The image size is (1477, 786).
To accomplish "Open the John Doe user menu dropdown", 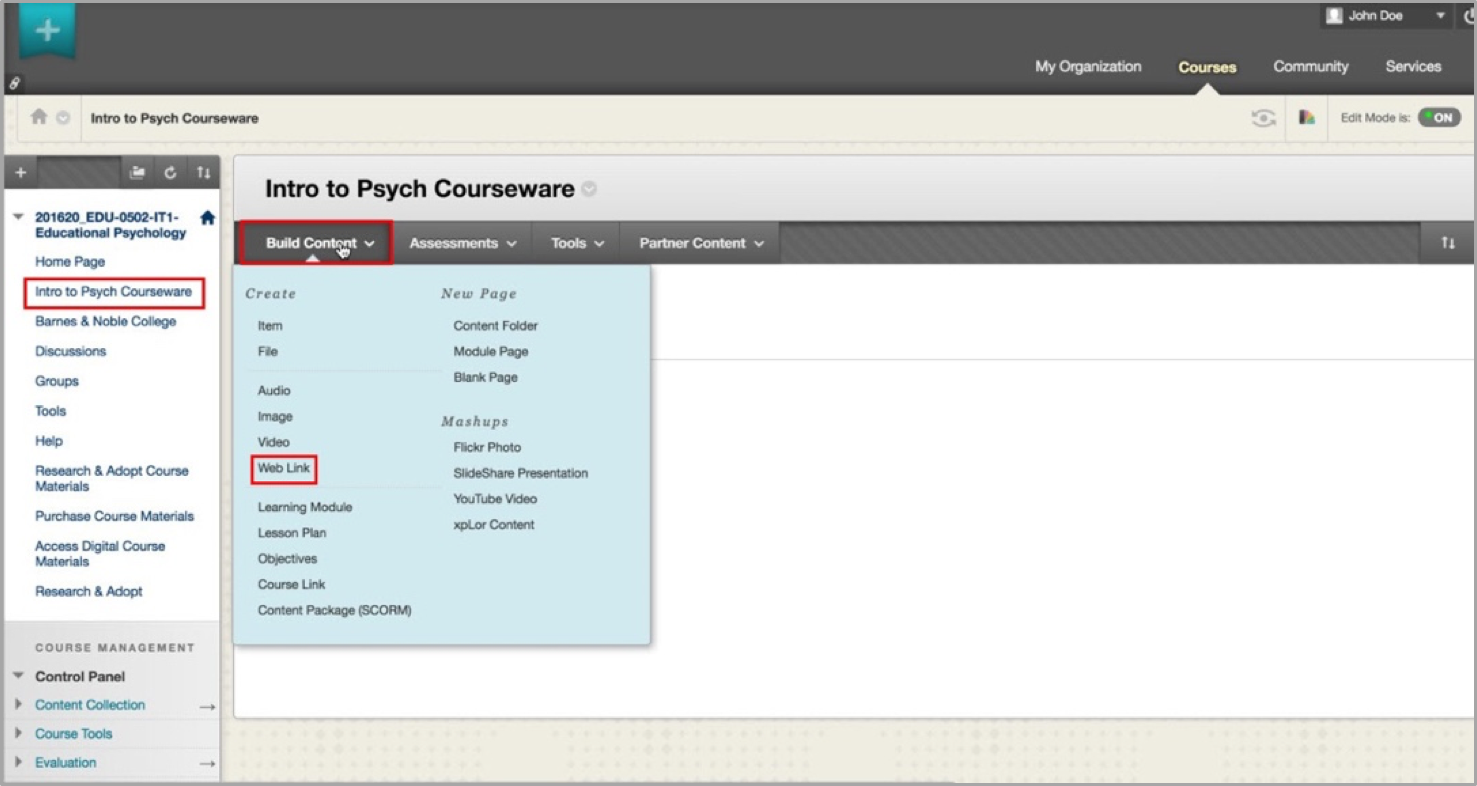I will [x=1440, y=16].
